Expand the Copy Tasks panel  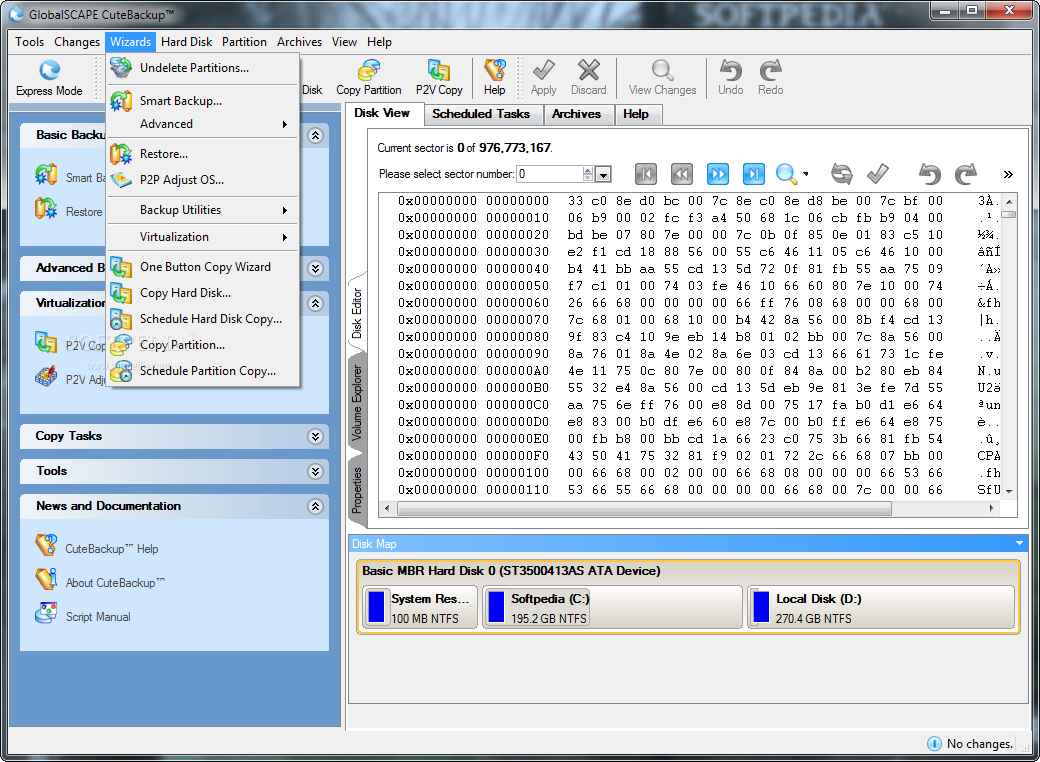(x=316, y=436)
